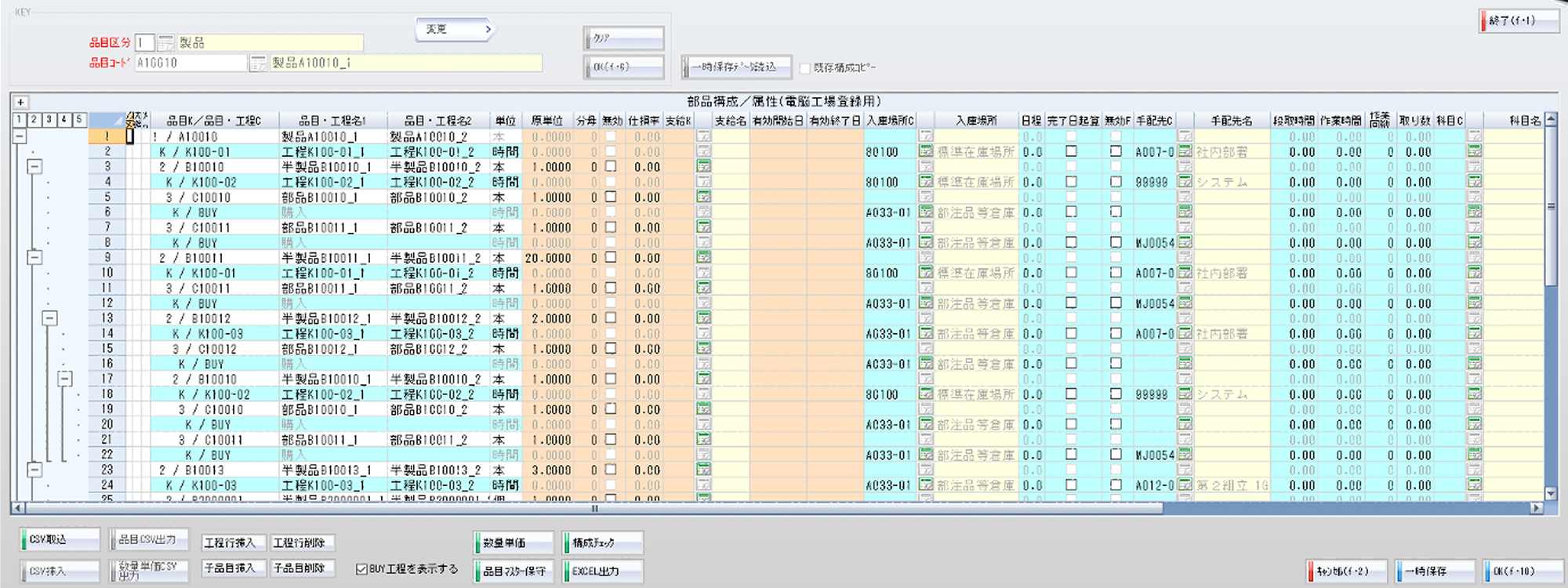
Task: Select outline level 3 tab
Action: tap(49, 120)
